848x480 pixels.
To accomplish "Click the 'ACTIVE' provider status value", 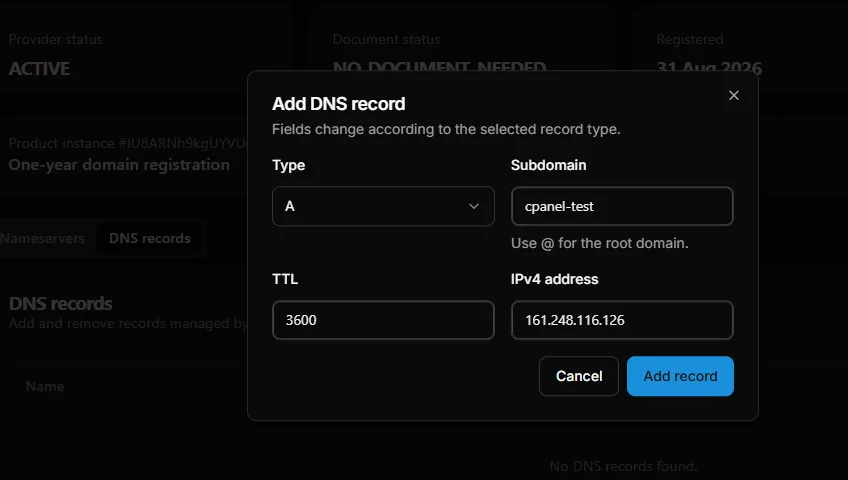I will click(39, 69).
